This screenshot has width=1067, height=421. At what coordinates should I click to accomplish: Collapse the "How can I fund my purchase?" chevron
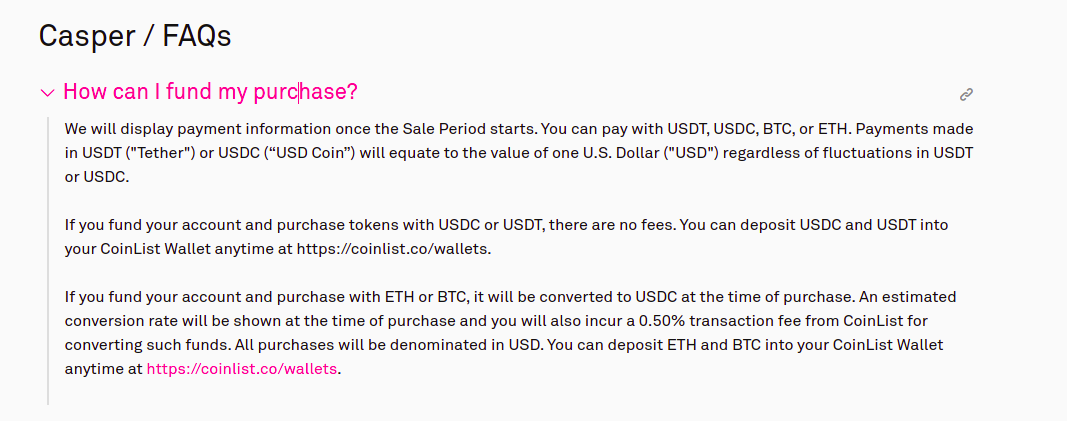[x=47, y=92]
